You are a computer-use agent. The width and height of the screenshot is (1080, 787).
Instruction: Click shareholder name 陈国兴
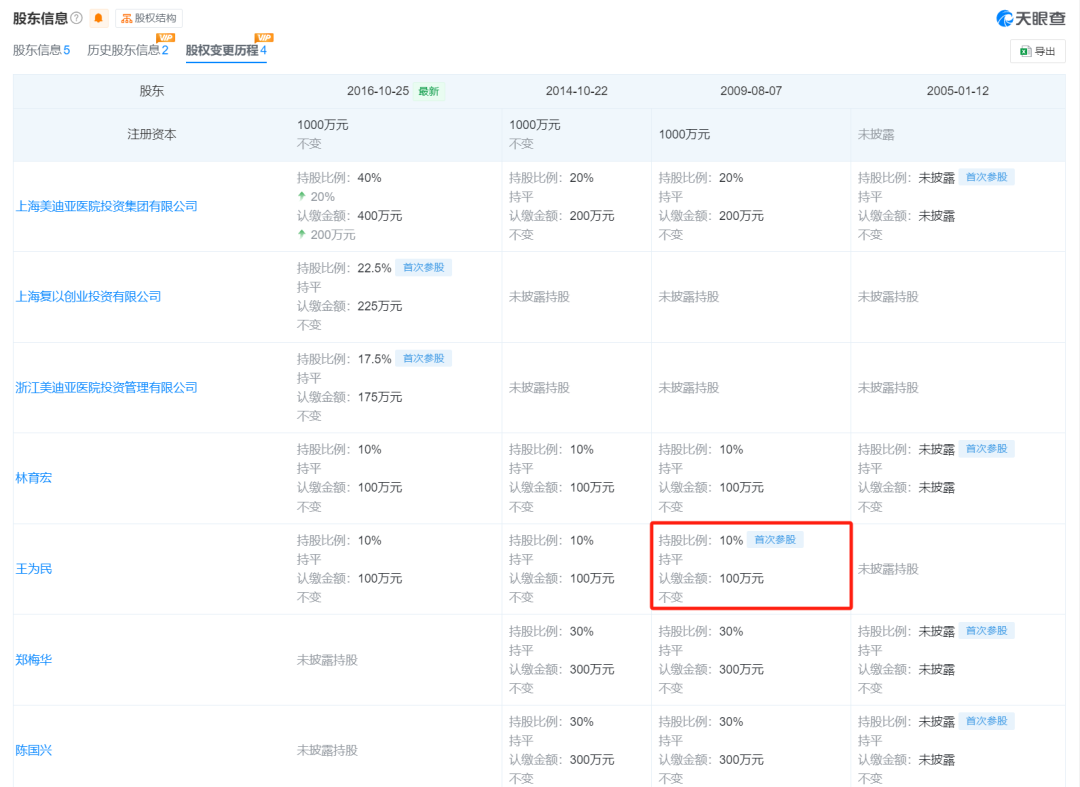point(33,750)
